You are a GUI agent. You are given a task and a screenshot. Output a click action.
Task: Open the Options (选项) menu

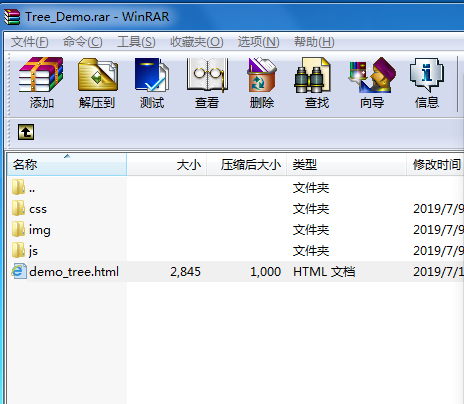point(258,42)
